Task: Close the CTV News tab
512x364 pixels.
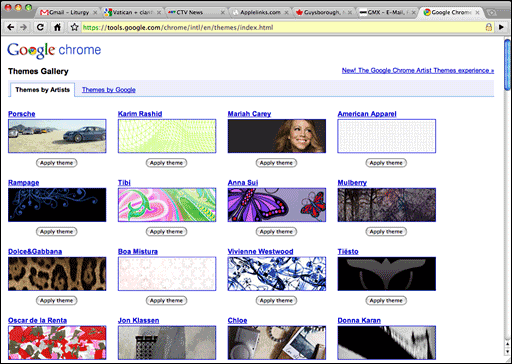Action: pyautogui.click(x=223, y=12)
